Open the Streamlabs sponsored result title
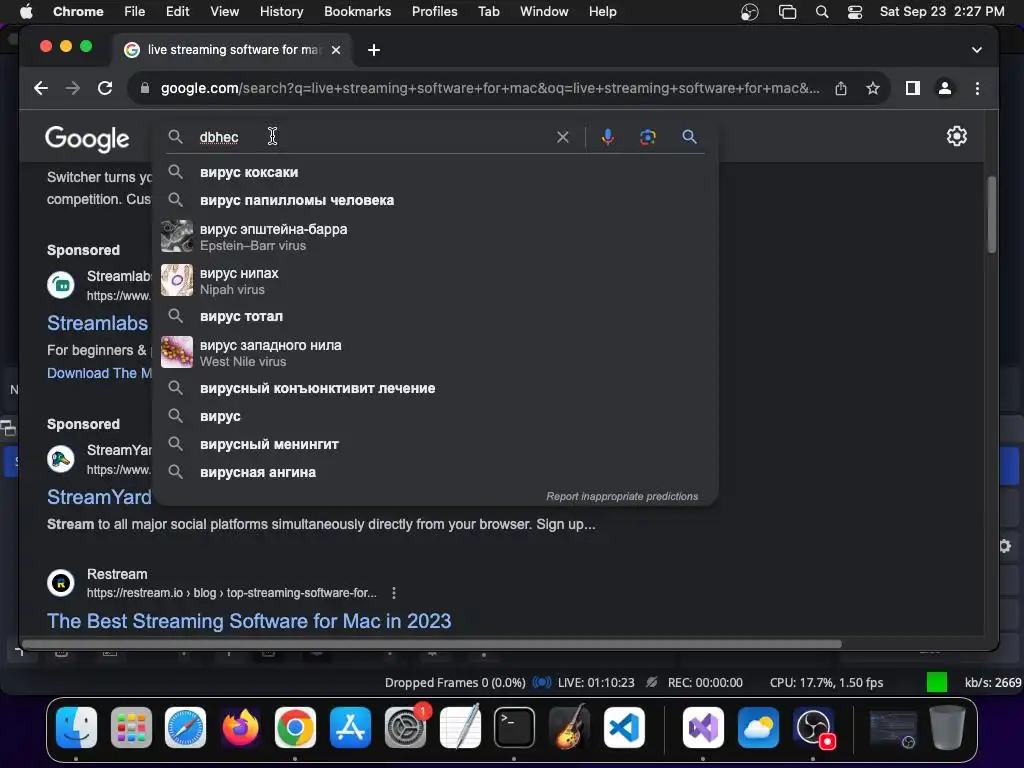 [97, 323]
